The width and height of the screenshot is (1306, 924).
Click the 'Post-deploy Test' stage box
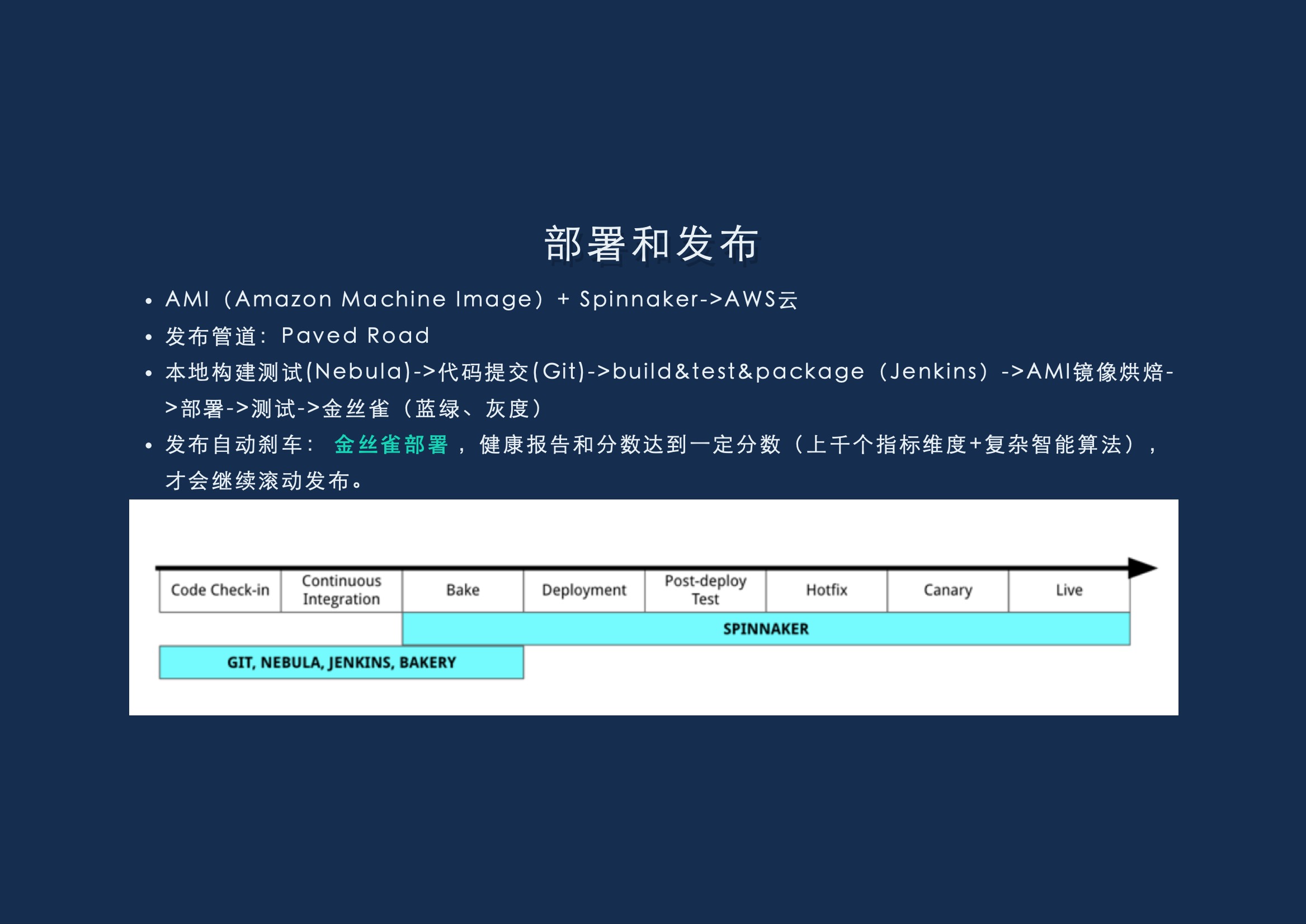click(705, 591)
